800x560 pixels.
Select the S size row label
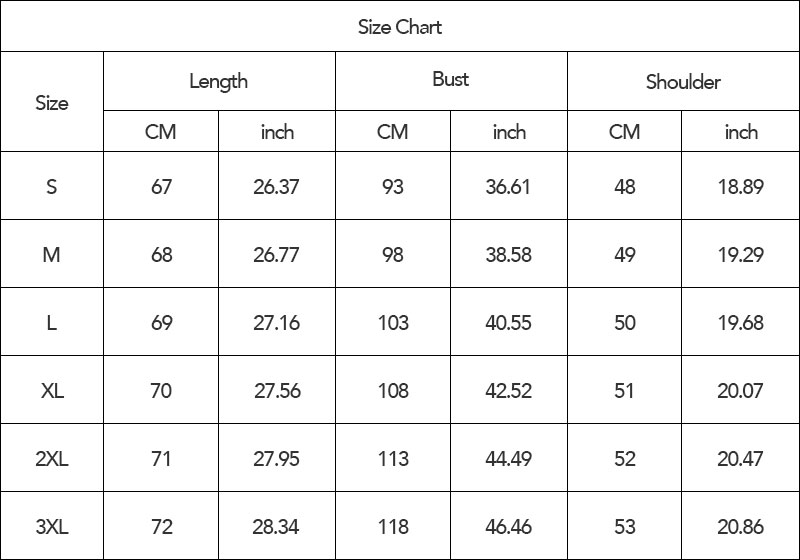coord(52,187)
